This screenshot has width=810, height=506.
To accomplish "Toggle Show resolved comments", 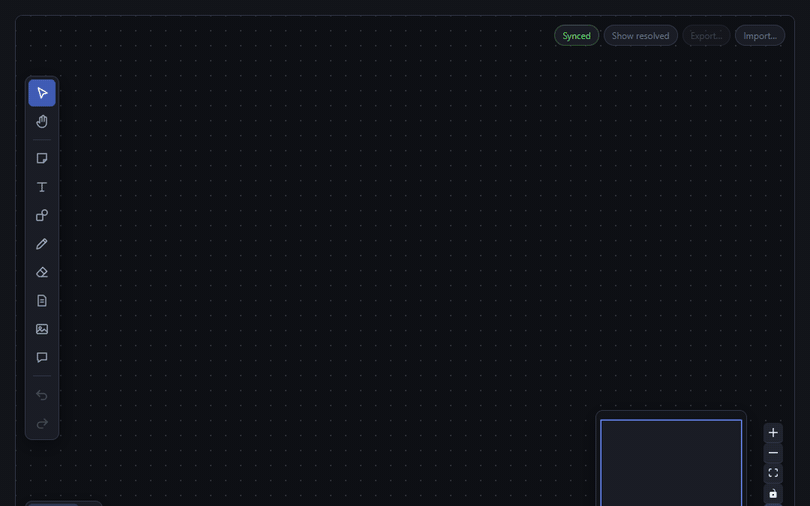I will [641, 36].
